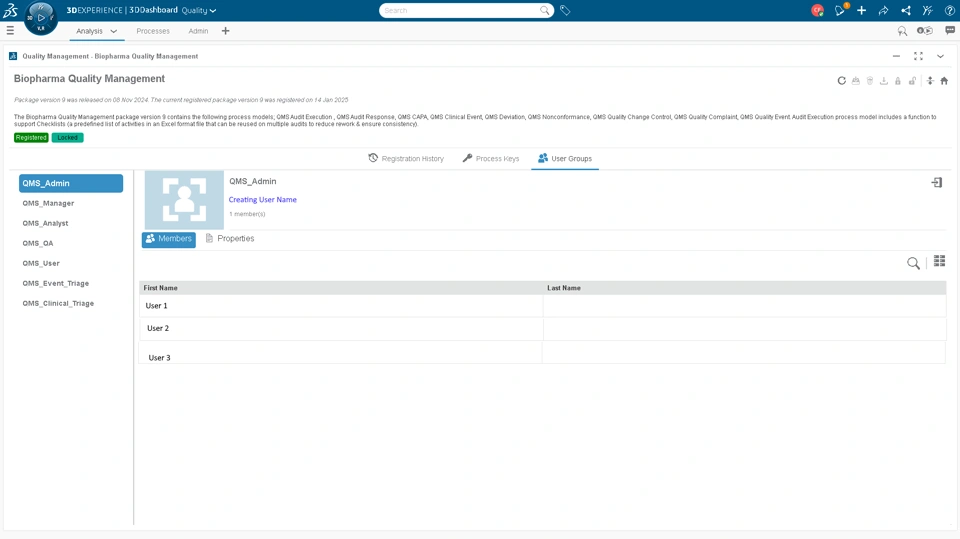Select the QMS_QA user group
Image resolution: width=960 pixels, height=539 pixels.
coord(38,243)
